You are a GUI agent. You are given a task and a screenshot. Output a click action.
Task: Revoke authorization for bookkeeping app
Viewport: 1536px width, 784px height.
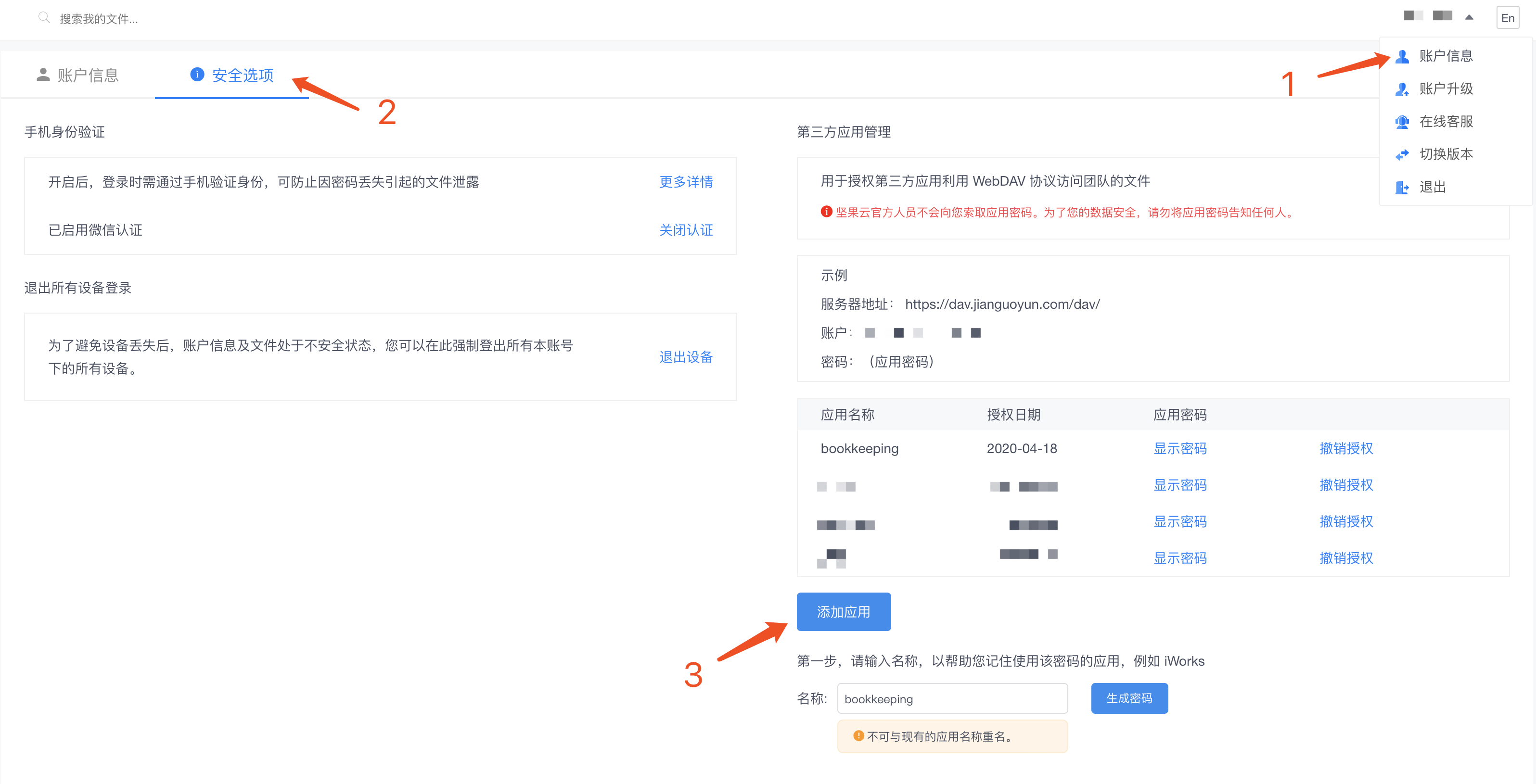pyautogui.click(x=1346, y=448)
